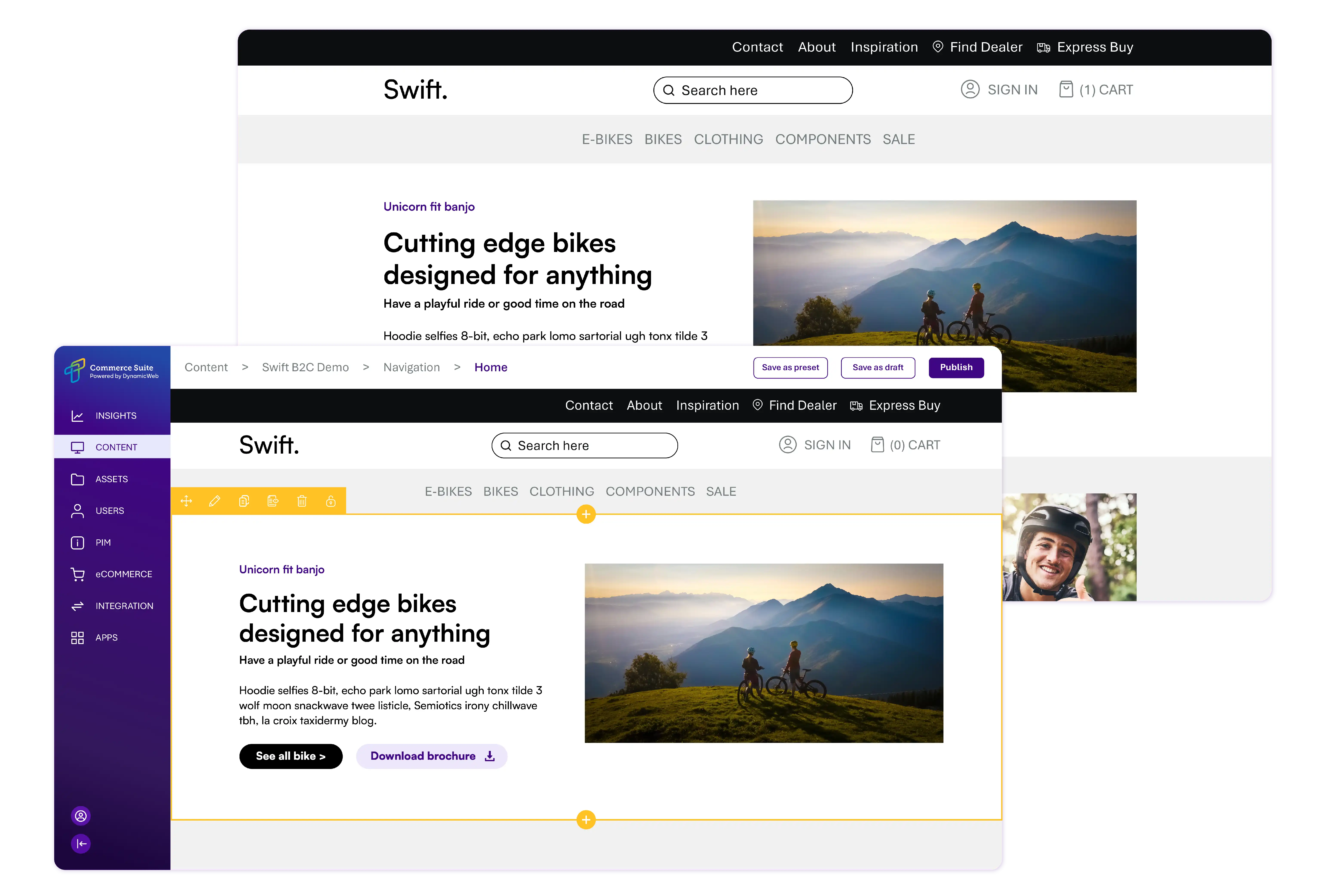Click (0) CART in the editor preview
The width and height of the screenshot is (1326, 896).
click(x=905, y=445)
